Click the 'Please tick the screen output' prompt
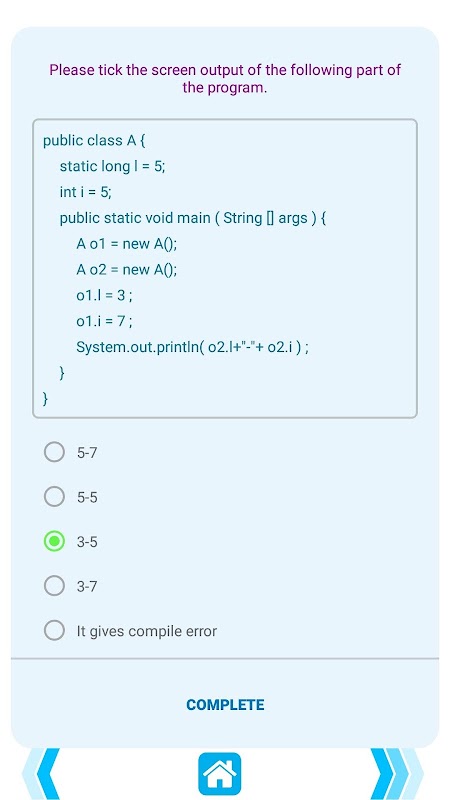Image resolution: width=450 pixels, height=800 pixels. tap(225, 79)
